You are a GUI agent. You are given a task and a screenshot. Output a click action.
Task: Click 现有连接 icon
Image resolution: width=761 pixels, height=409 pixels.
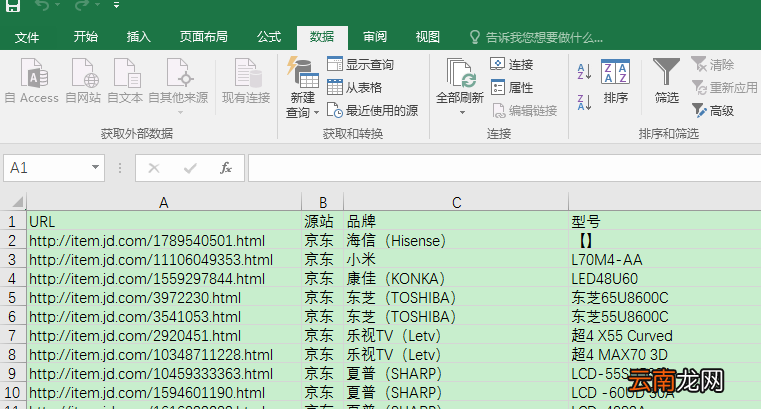click(246, 81)
